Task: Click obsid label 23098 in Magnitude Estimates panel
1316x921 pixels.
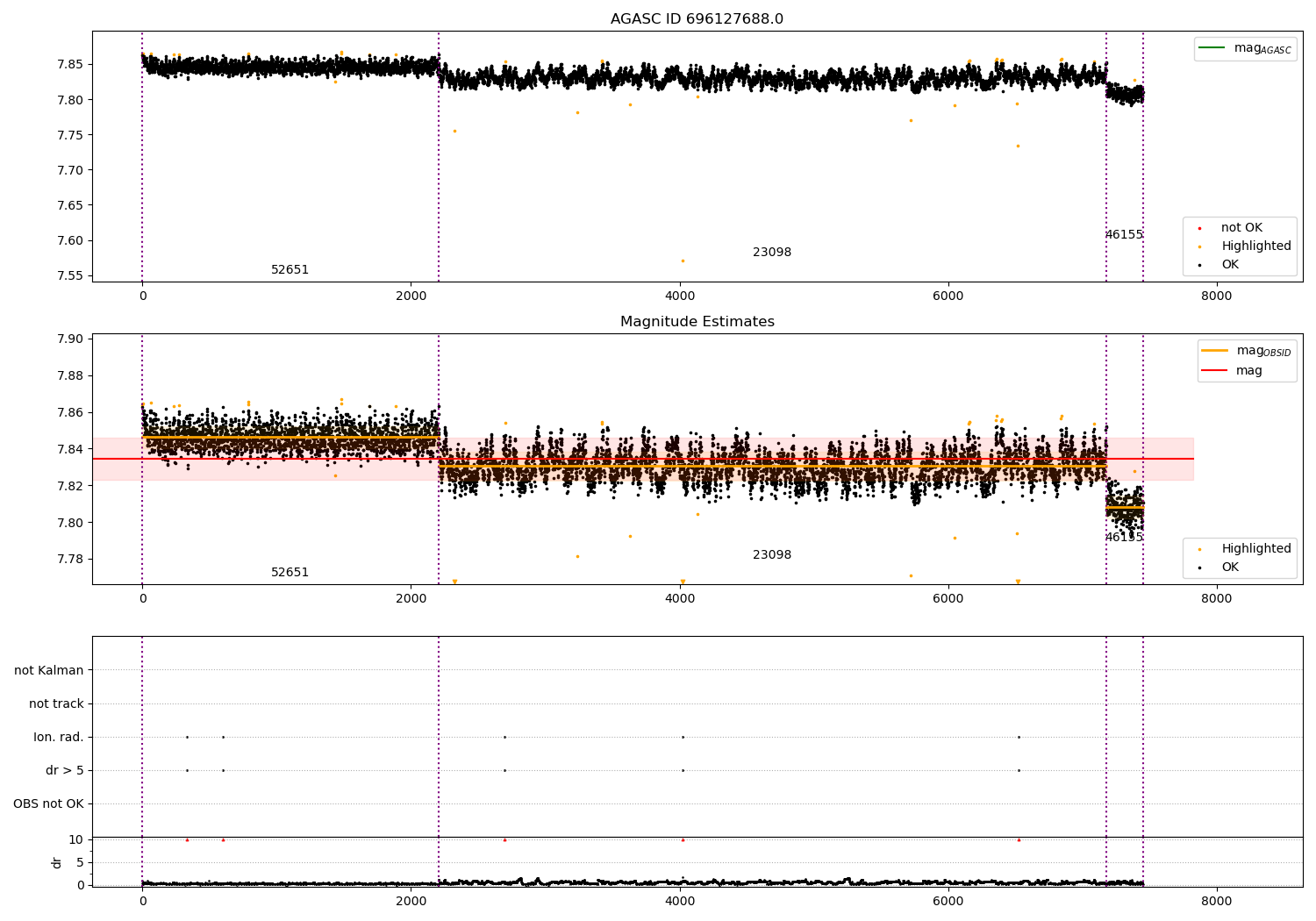Action: coord(772,555)
